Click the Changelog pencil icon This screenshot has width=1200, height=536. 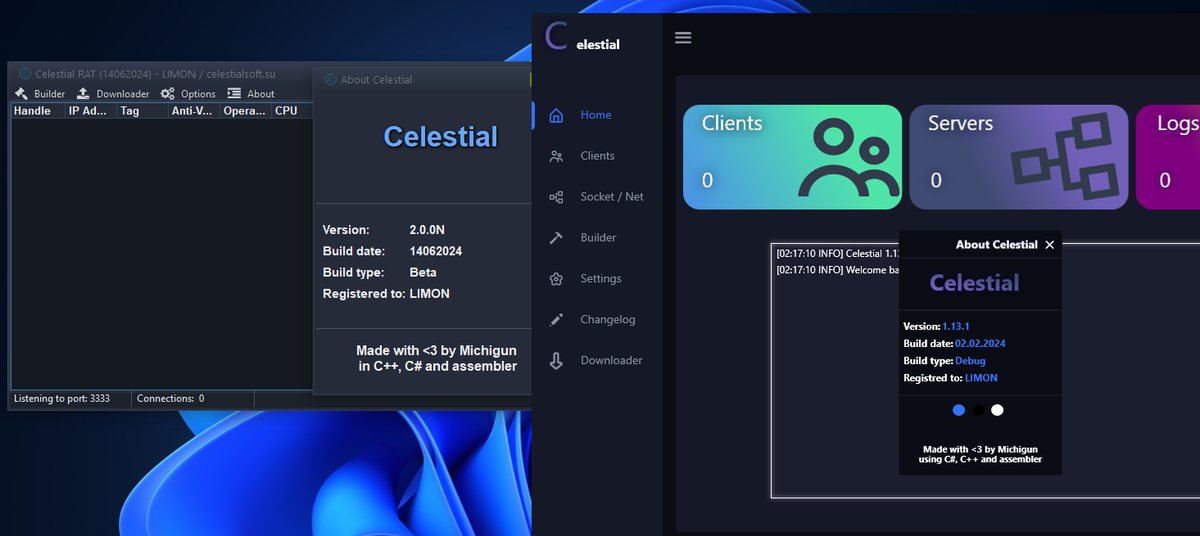[557, 320]
